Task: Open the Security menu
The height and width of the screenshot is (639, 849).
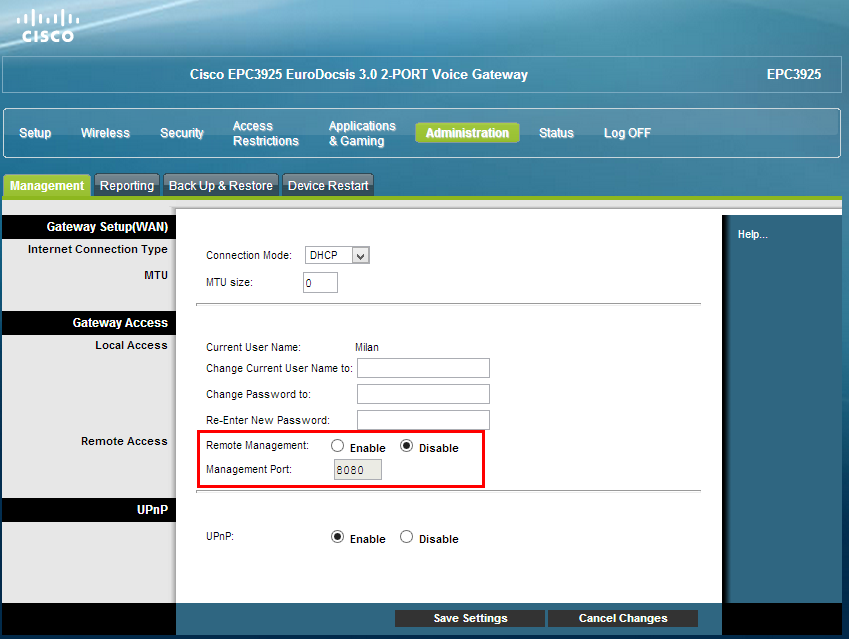Action: 182,133
